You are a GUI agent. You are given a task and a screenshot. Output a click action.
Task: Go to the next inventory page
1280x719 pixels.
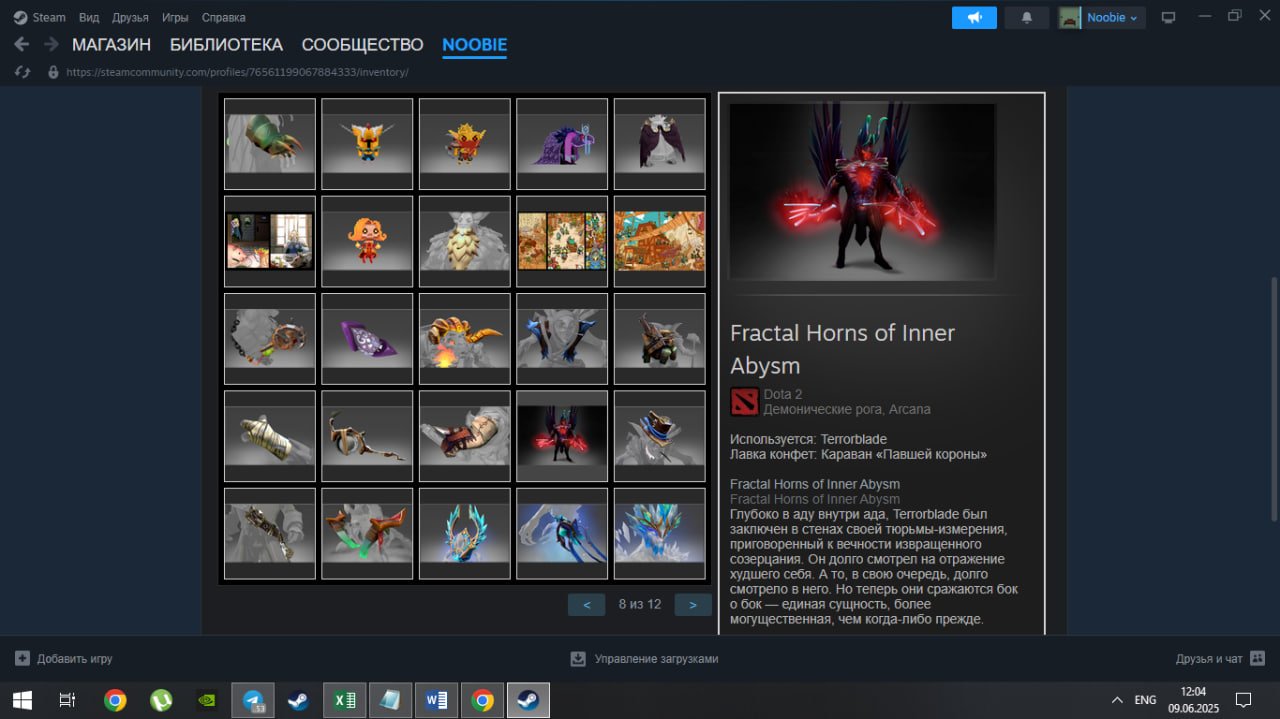693,604
